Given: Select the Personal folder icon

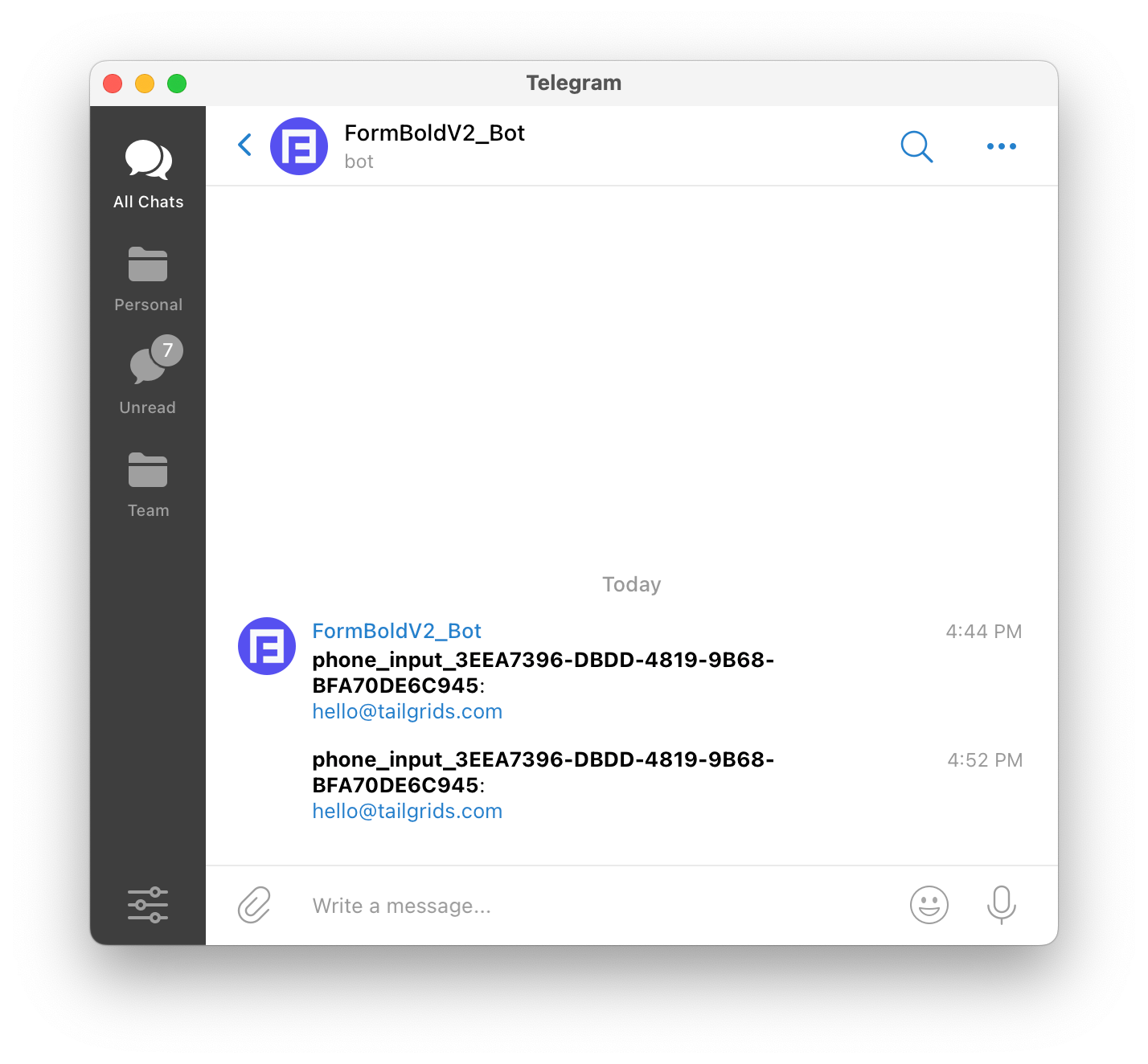Looking at the screenshot, I should click(148, 264).
